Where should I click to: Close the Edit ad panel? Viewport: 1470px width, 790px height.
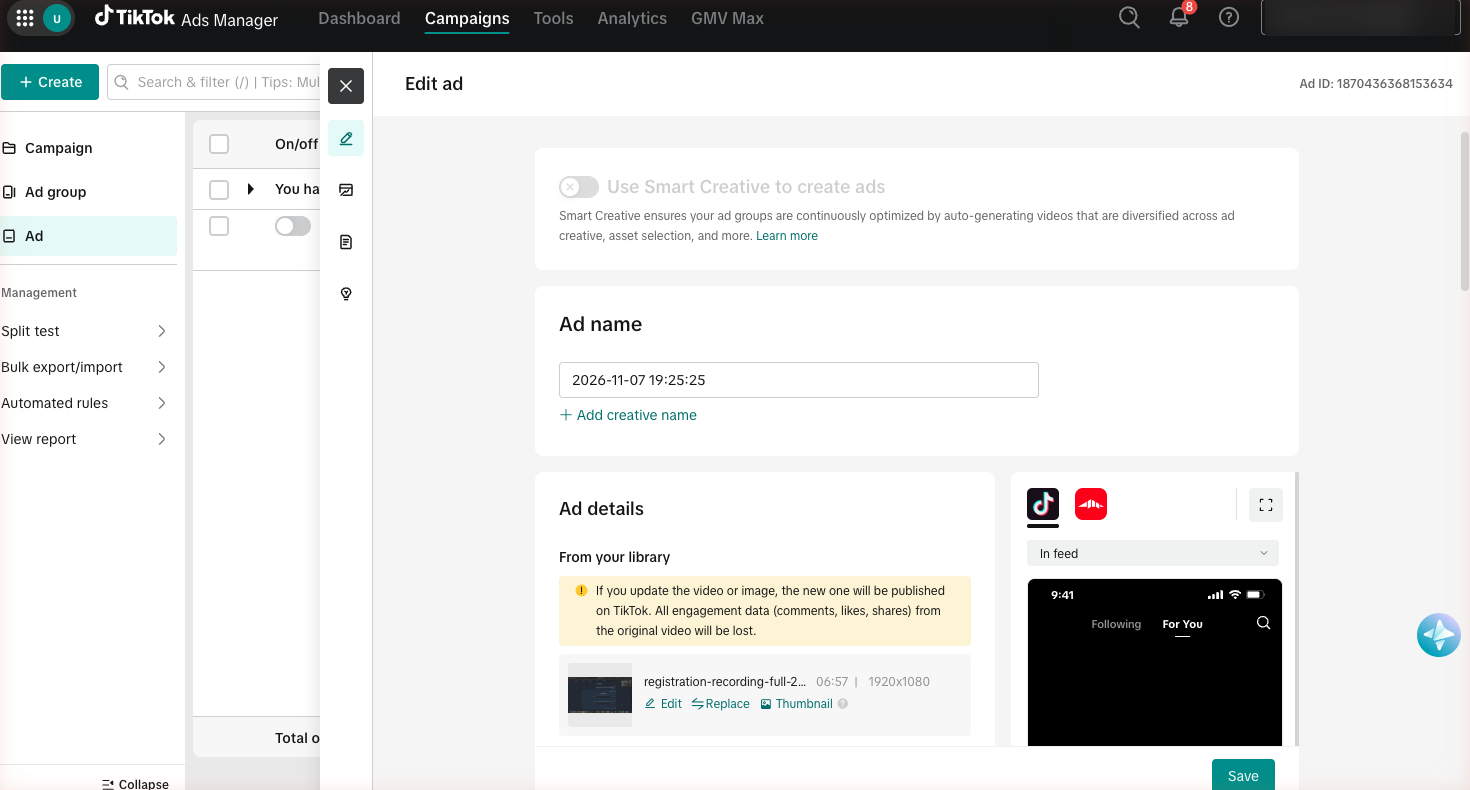click(x=346, y=86)
